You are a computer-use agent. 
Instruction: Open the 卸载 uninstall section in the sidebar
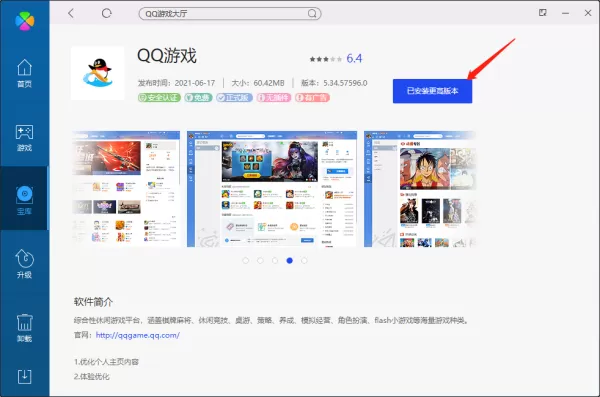click(24, 328)
